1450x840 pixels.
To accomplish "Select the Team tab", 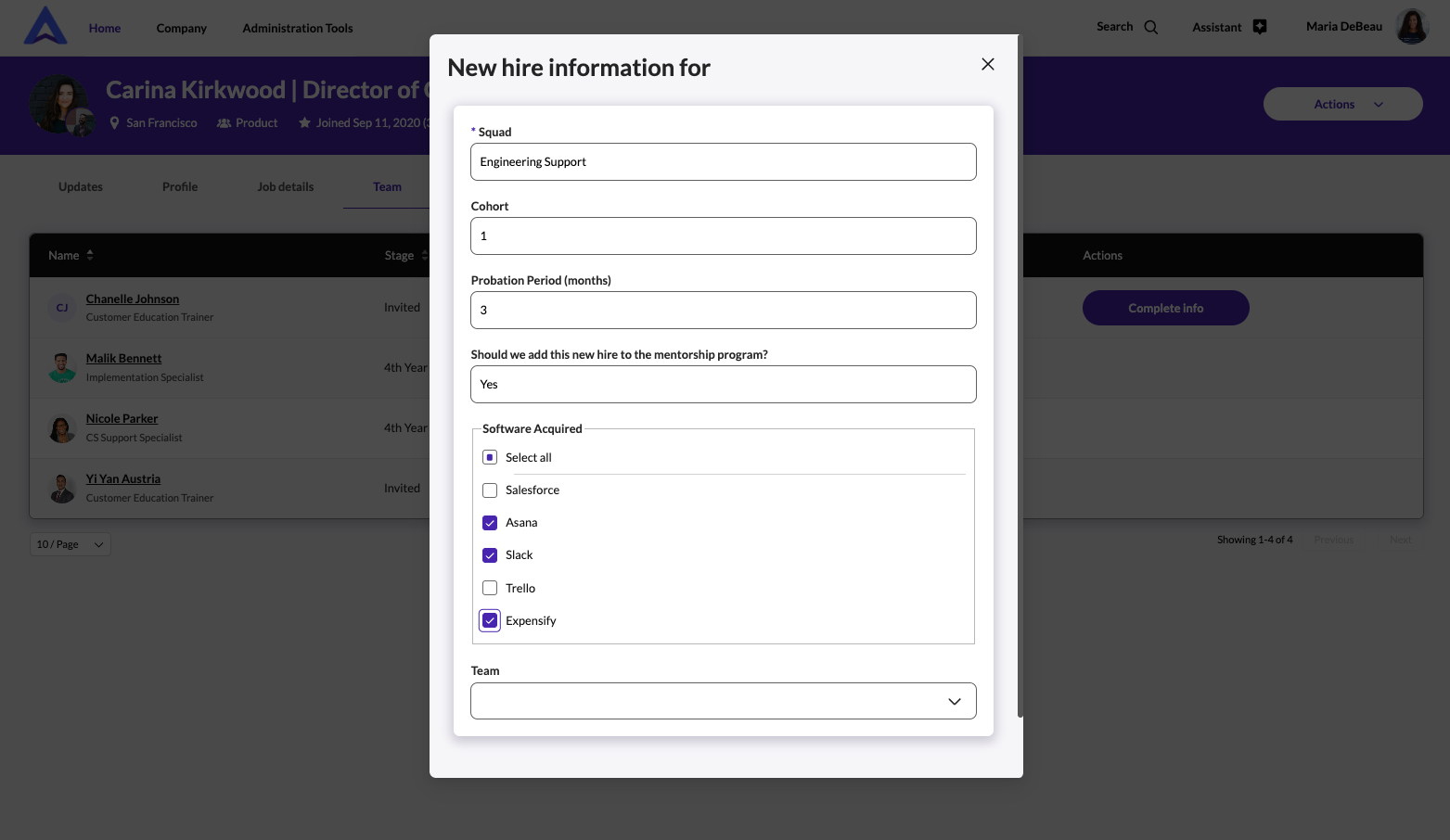I will pyautogui.click(x=387, y=186).
